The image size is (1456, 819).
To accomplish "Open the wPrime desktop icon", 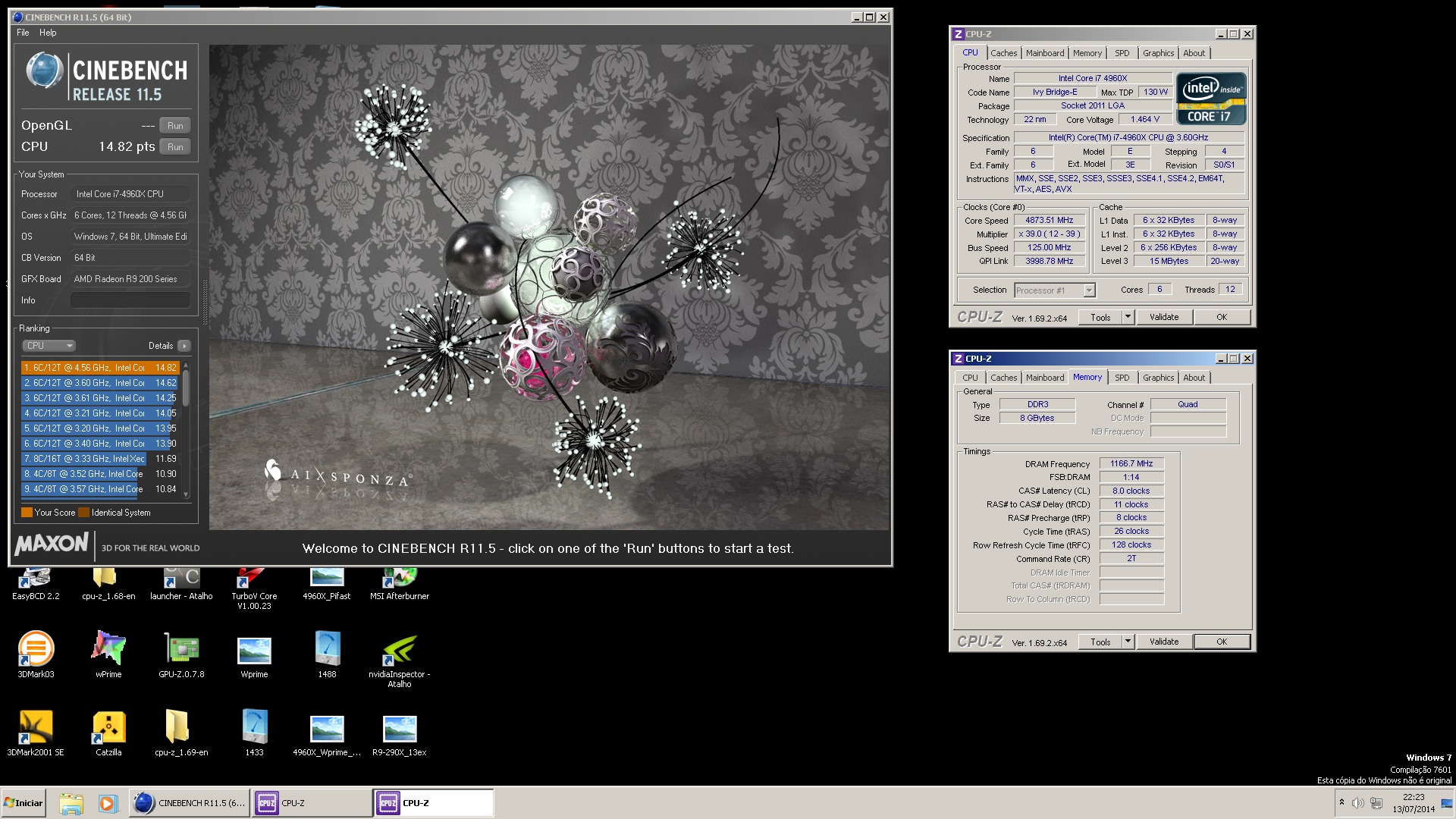I will (x=108, y=654).
